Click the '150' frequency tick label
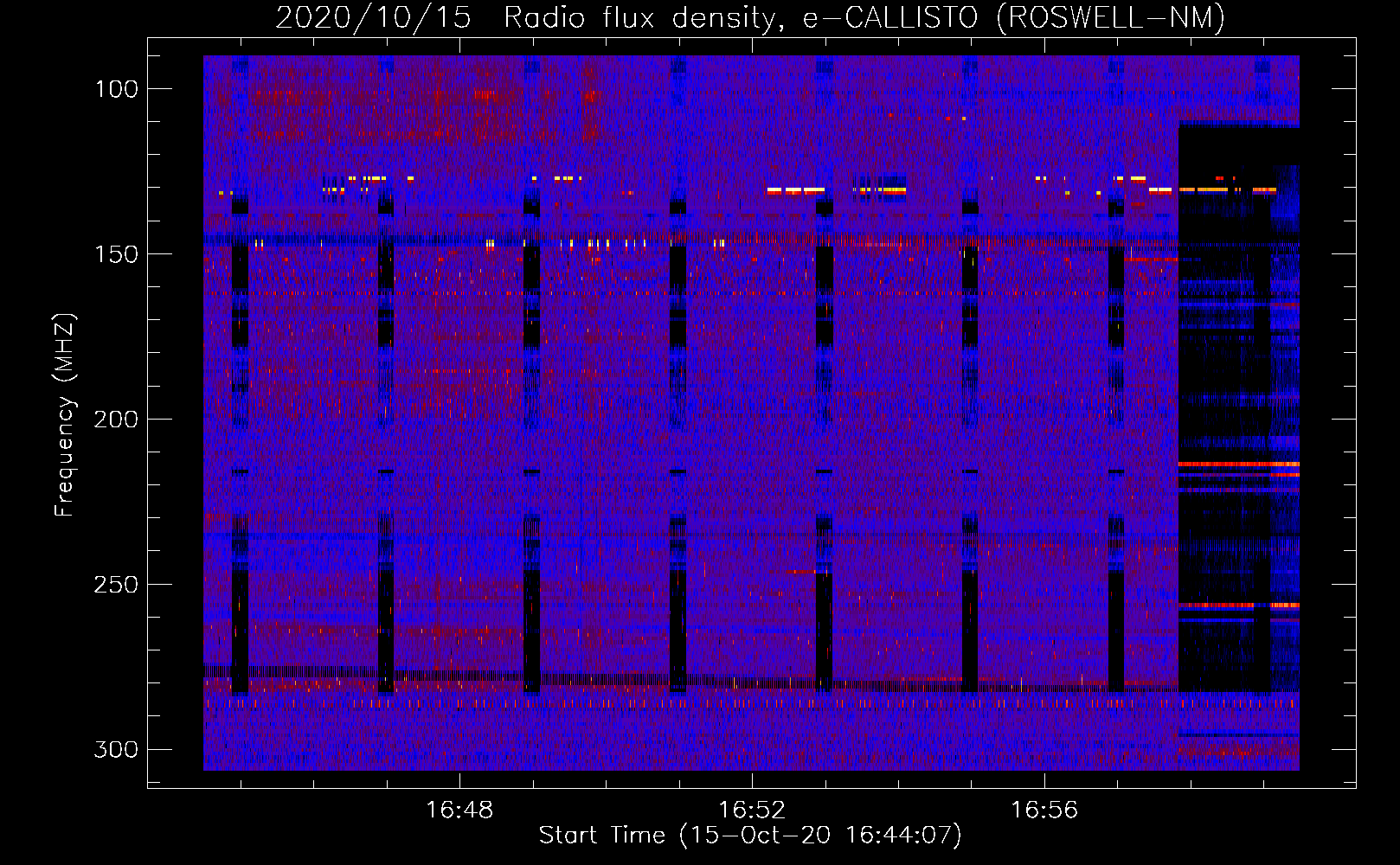The width and height of the screenshot is (1400, 865). tap(117, 254)
